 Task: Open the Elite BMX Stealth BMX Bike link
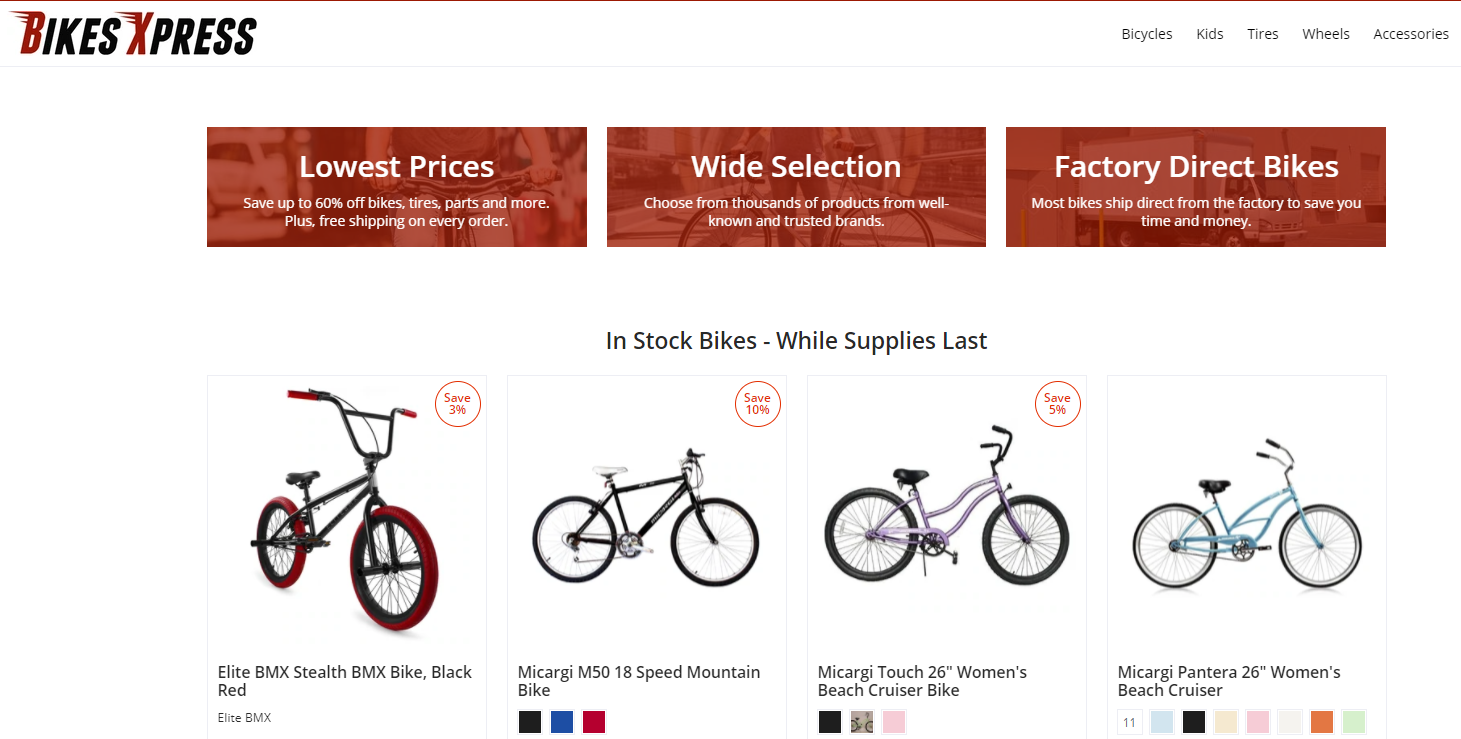[345, 681]
